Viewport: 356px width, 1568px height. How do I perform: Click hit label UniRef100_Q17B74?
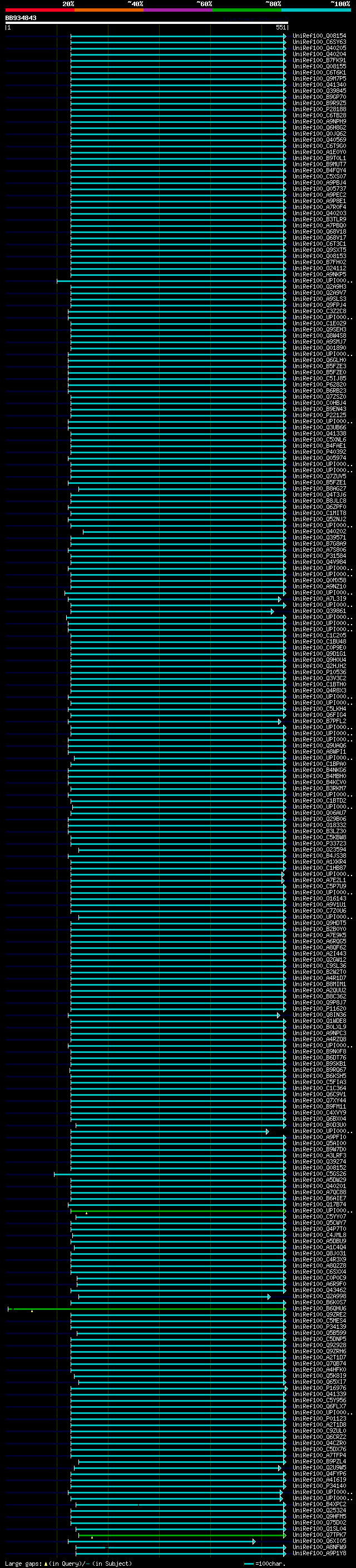[319, 1204]
